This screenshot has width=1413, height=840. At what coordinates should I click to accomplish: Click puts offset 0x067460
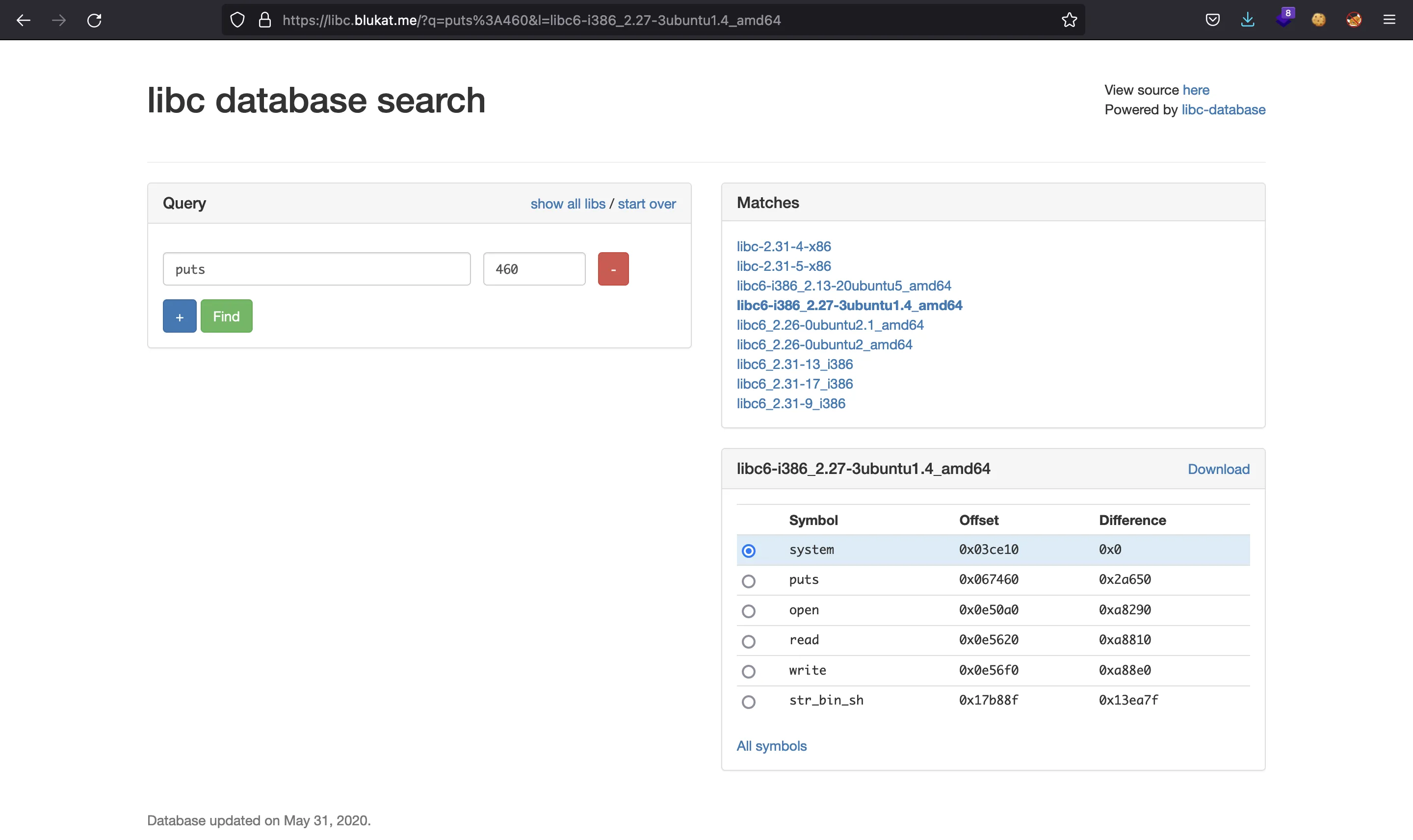point(989,579)
